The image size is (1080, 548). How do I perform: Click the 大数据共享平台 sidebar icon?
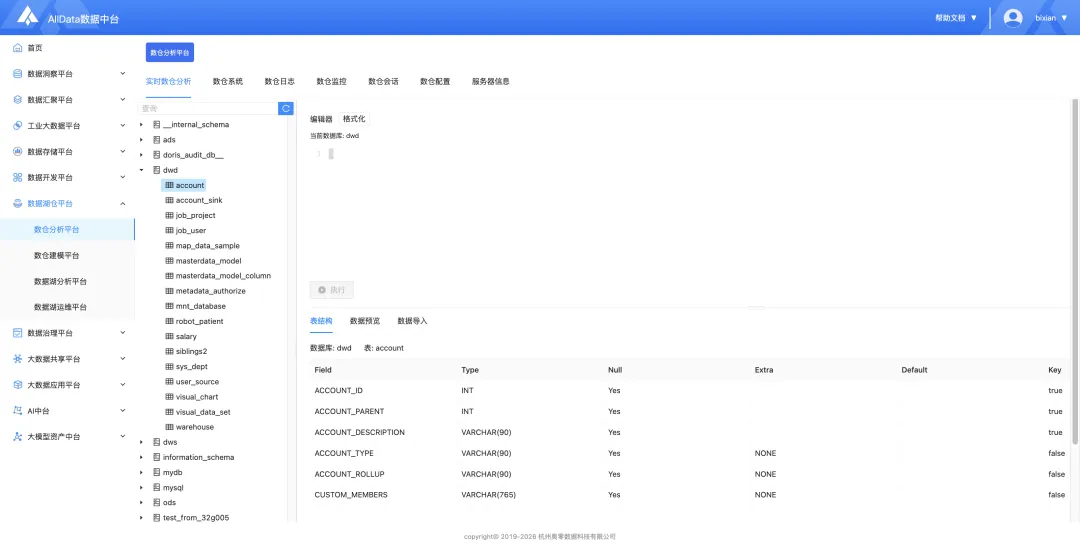[x=18, y=359]
